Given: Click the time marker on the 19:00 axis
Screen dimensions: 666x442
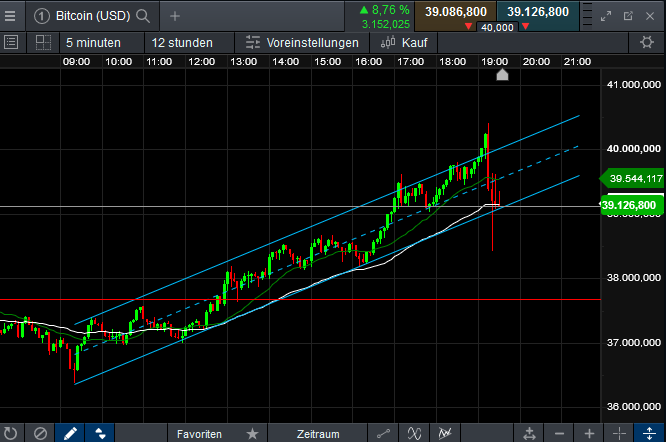Looking at the screenshot, I should click(x=502, y=75).
